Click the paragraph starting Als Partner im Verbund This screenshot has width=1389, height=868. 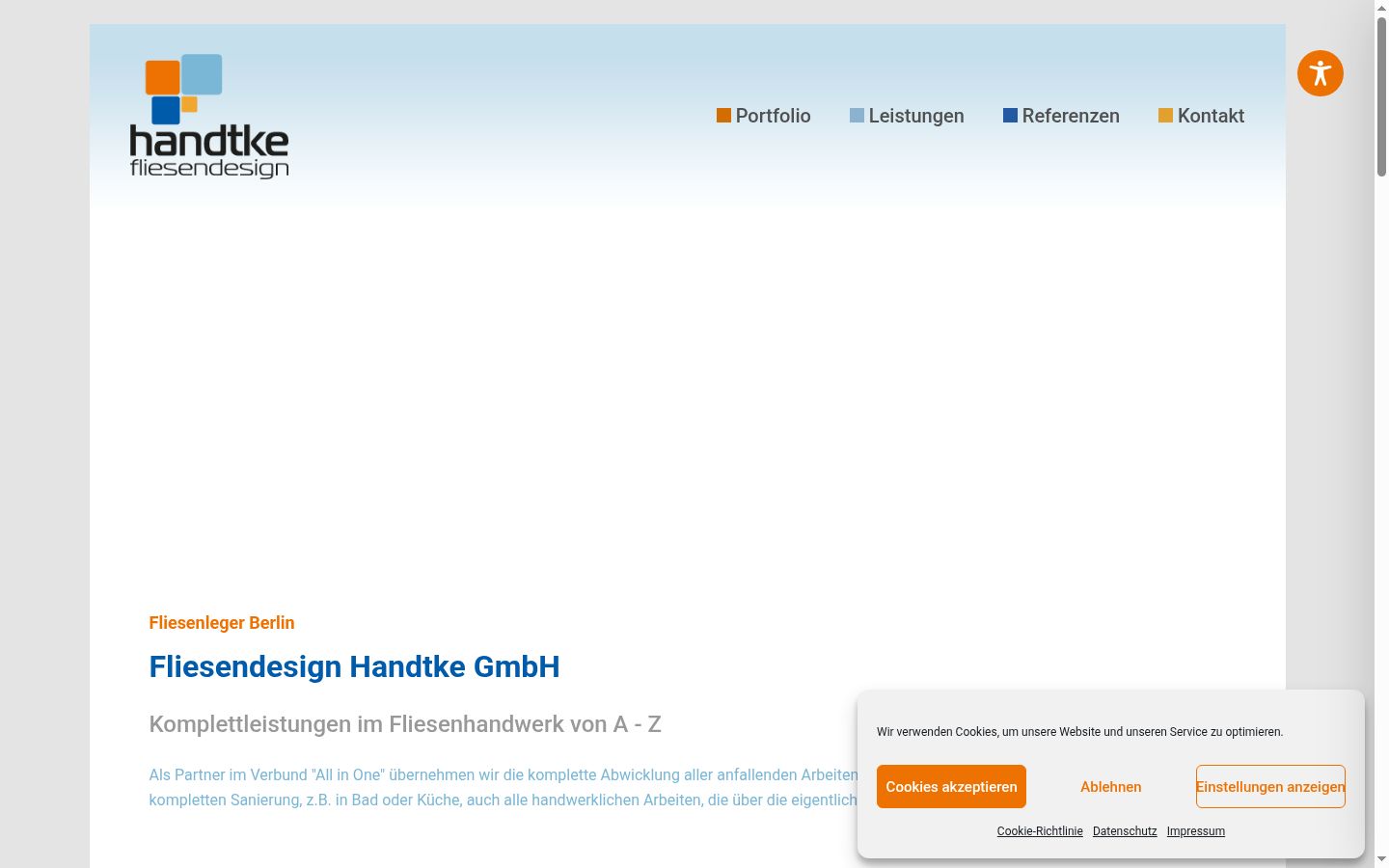(x=504, y=787)
